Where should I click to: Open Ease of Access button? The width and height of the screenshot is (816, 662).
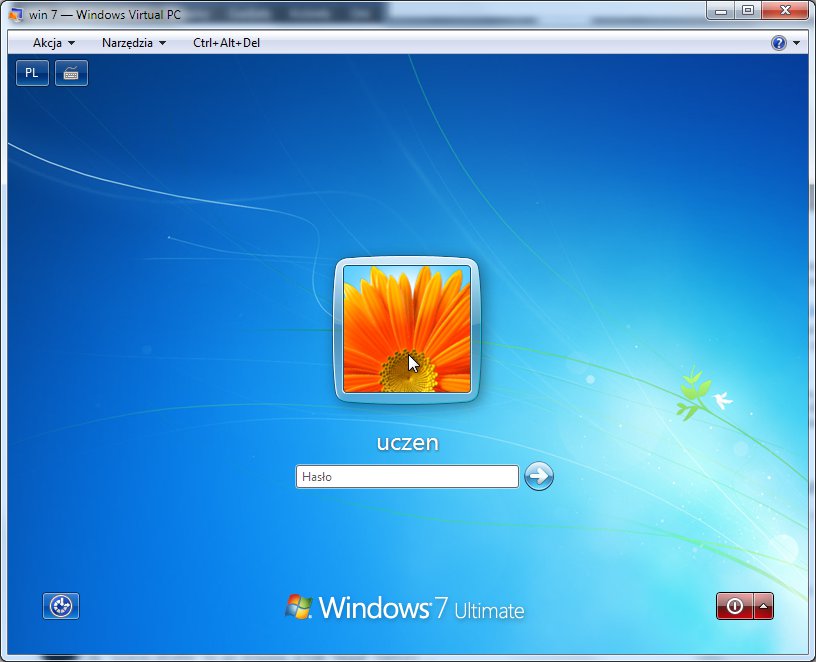tap(61, 606)
